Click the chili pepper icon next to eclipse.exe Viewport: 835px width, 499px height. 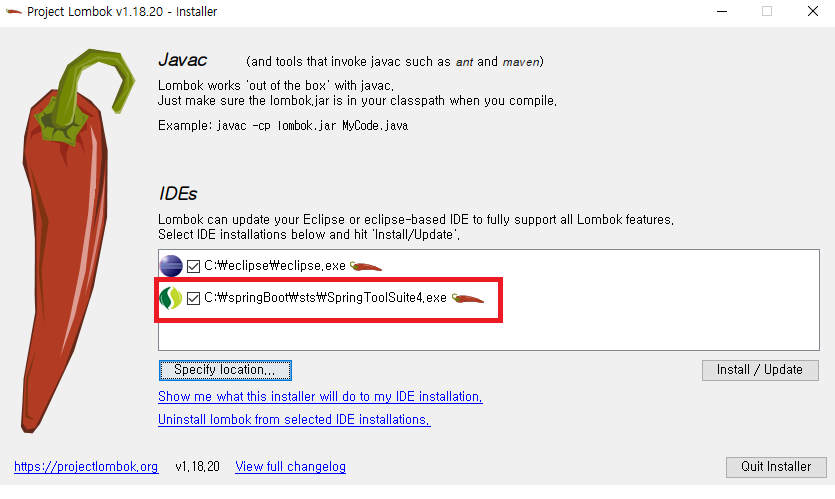(366, 266)
